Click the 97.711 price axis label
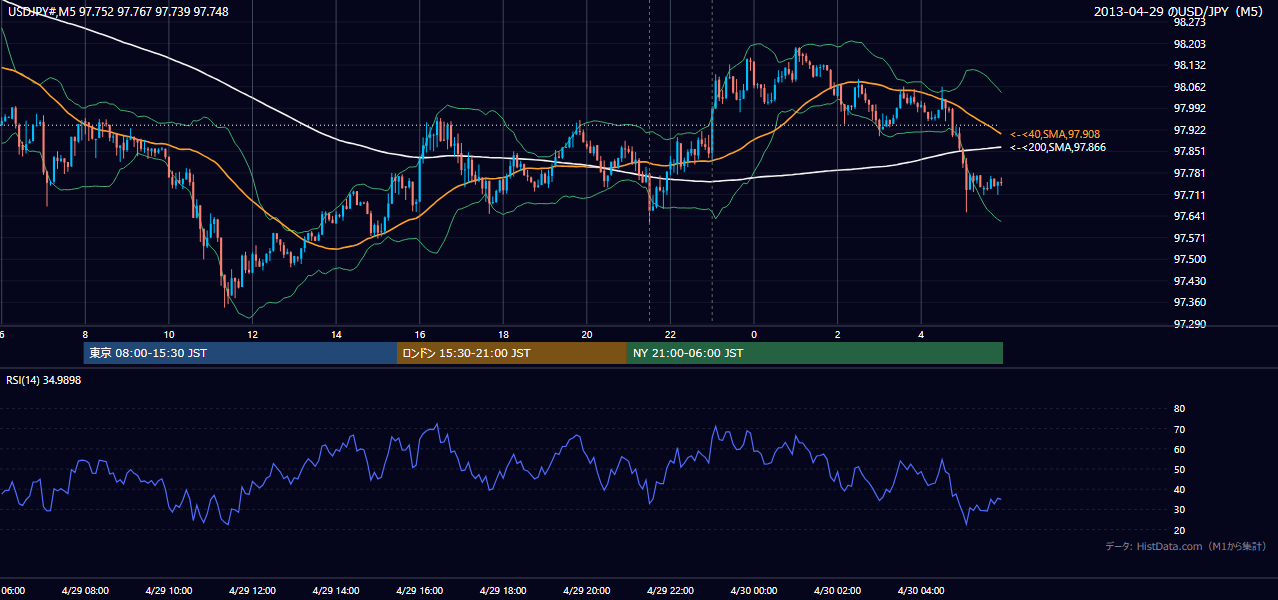The width and height of the screenshot is (1278, 600). click(1189, 195)
